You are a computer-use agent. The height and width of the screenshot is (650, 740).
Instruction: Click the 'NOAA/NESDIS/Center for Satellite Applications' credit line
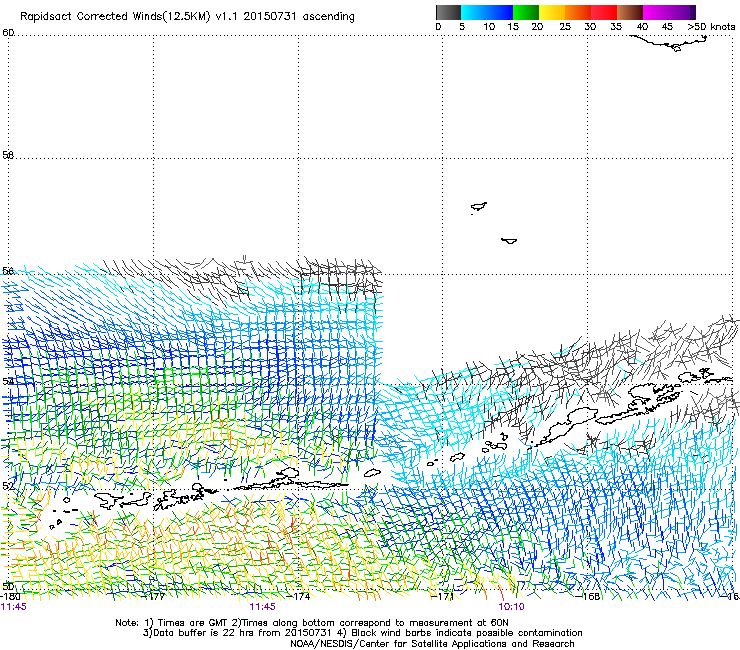pos(432,644)
